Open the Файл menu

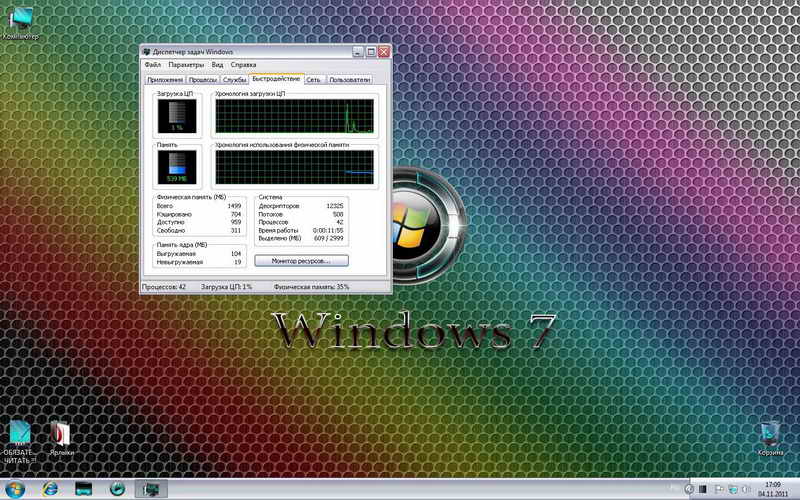(x=152, y=65)
